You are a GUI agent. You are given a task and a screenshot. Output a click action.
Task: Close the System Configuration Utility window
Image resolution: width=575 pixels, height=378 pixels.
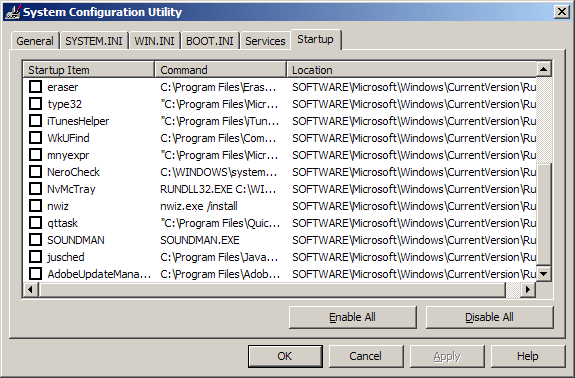561,12
